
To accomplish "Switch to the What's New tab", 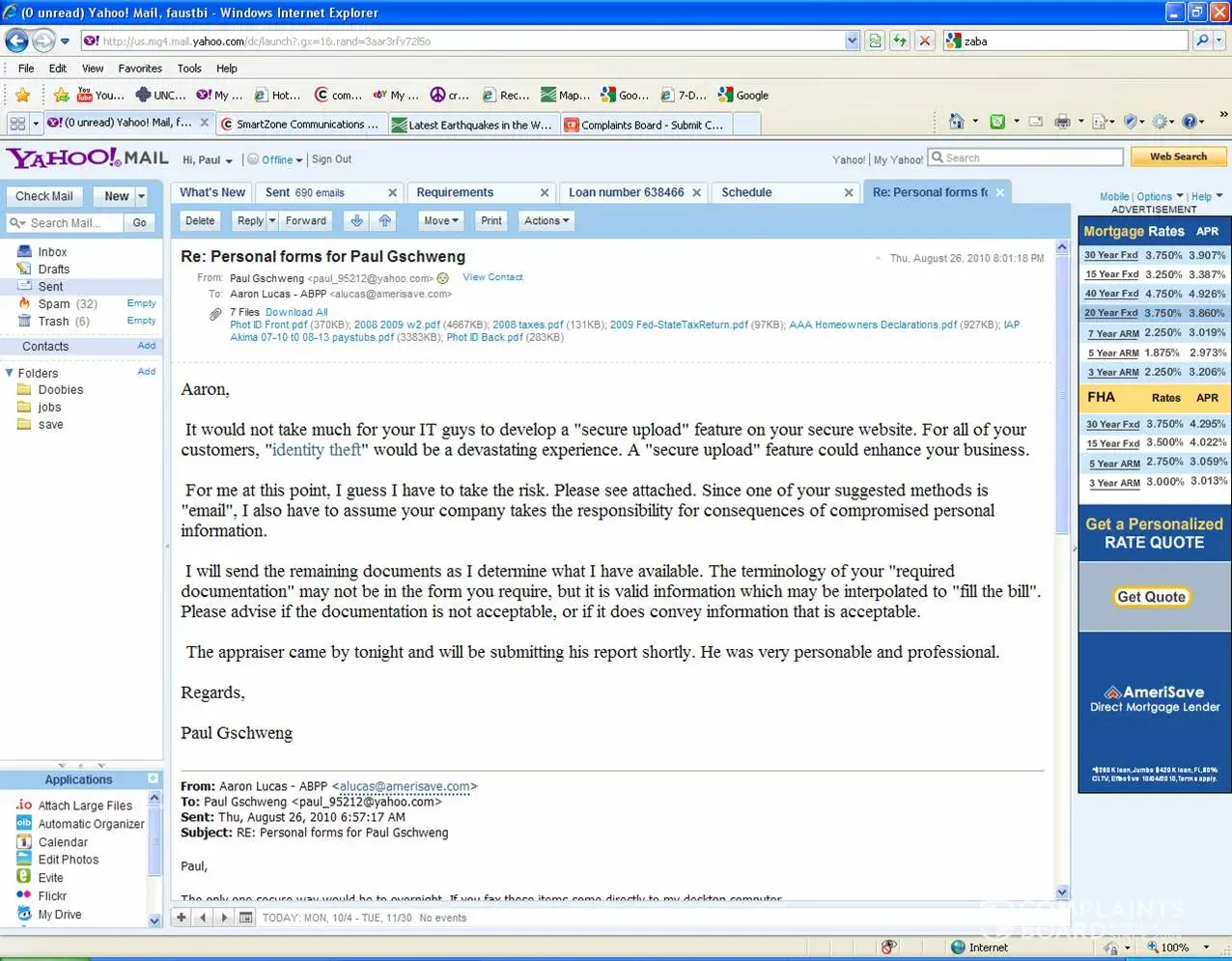I will click(x=212, y=192).
